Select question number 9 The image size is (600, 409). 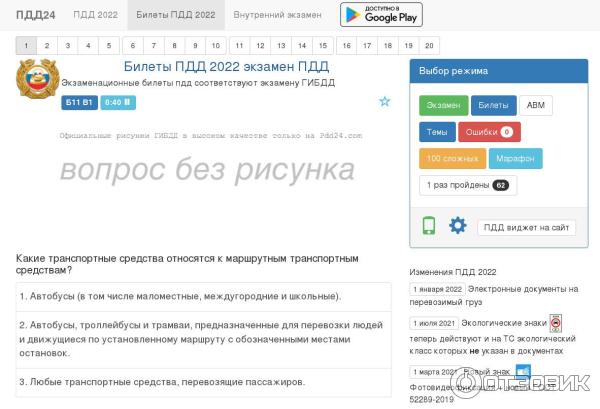pos(195,46)
